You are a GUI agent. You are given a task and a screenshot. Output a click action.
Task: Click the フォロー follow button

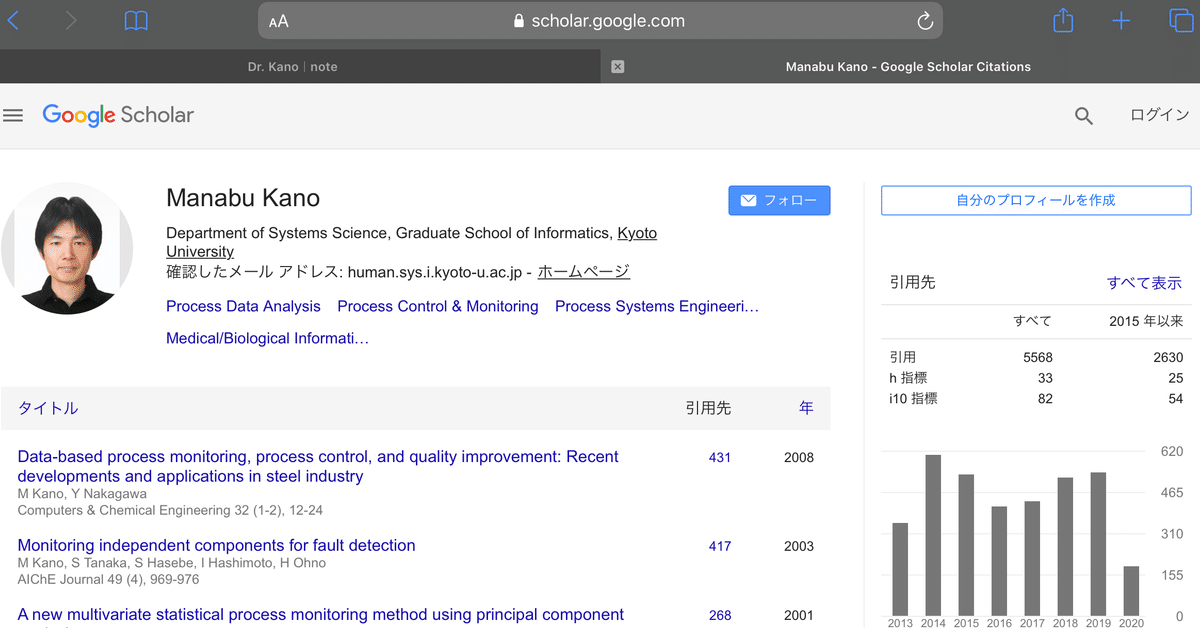pyautogui.click(x=779, y=201)
